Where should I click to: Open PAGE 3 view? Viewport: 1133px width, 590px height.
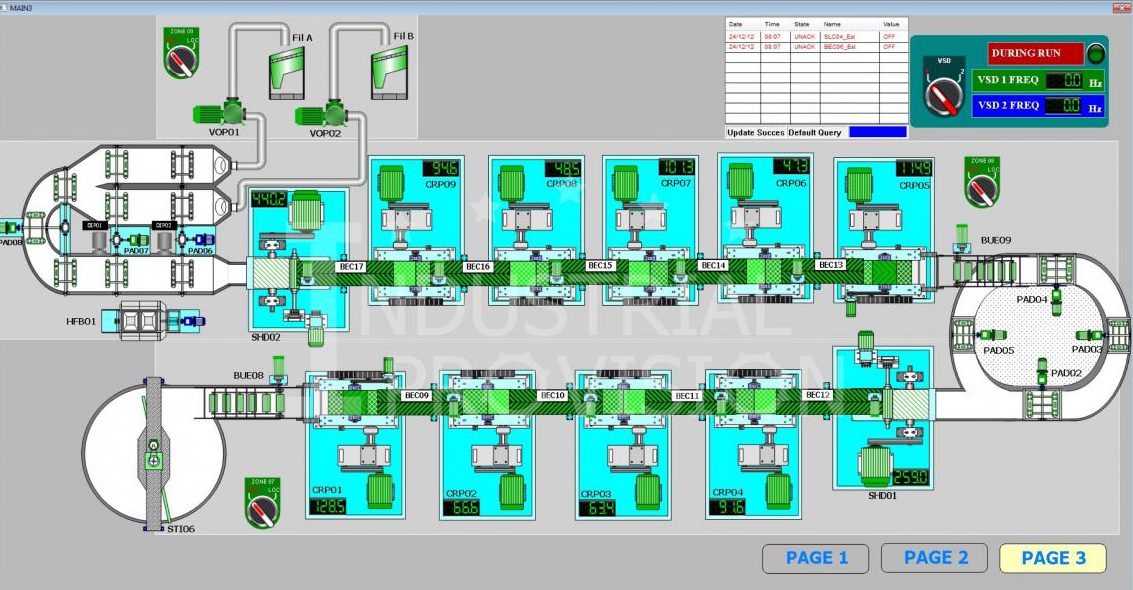[x=1053, y=558]
